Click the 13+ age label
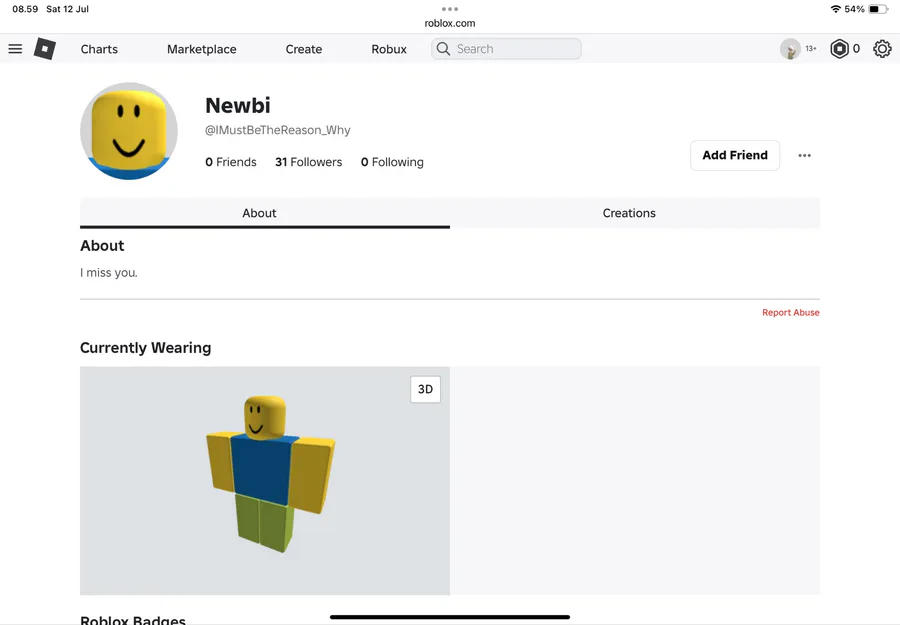 click(810, 49)
